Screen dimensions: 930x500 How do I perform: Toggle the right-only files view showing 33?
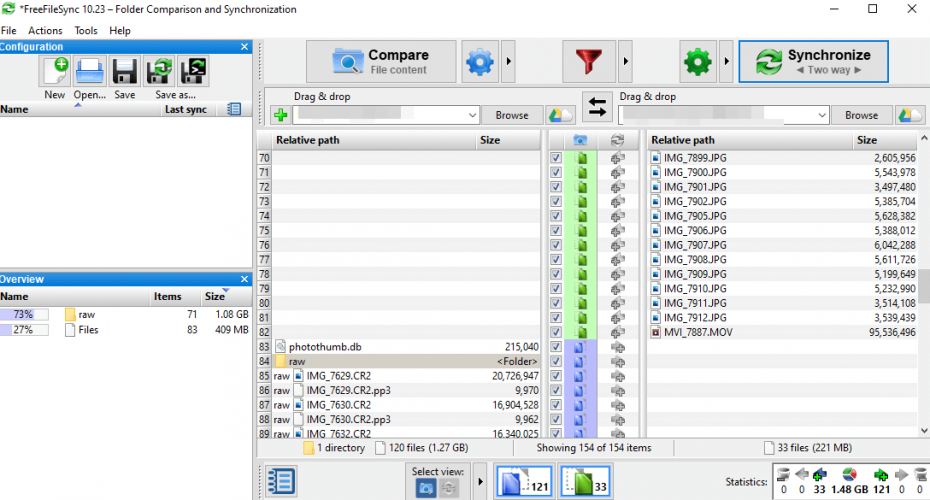[585, 481]
